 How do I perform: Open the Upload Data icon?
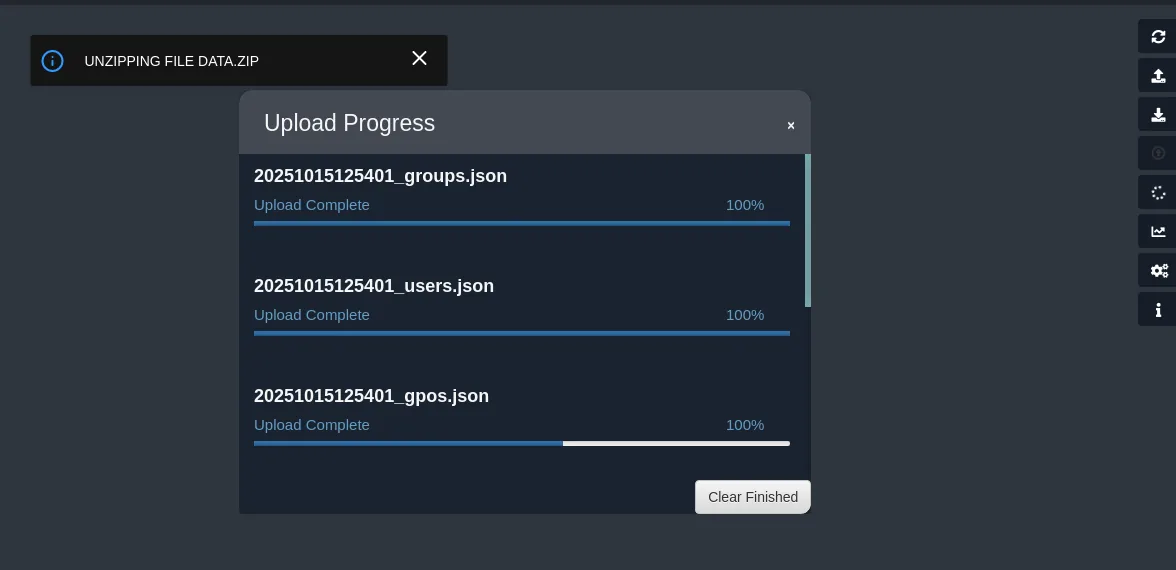pyautogui.click(x=1158, y=76)
